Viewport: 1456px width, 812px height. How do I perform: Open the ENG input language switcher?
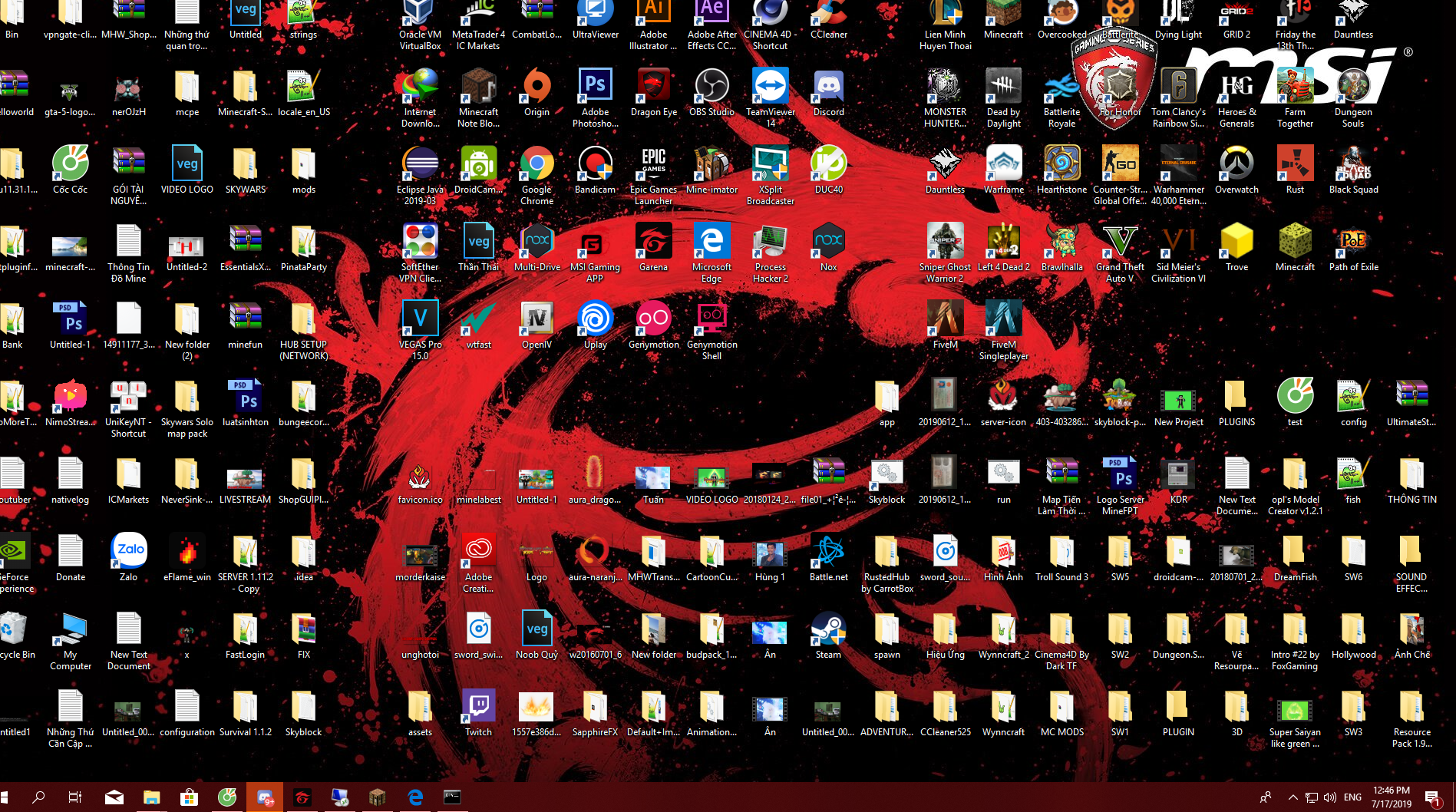[1353, 797]
